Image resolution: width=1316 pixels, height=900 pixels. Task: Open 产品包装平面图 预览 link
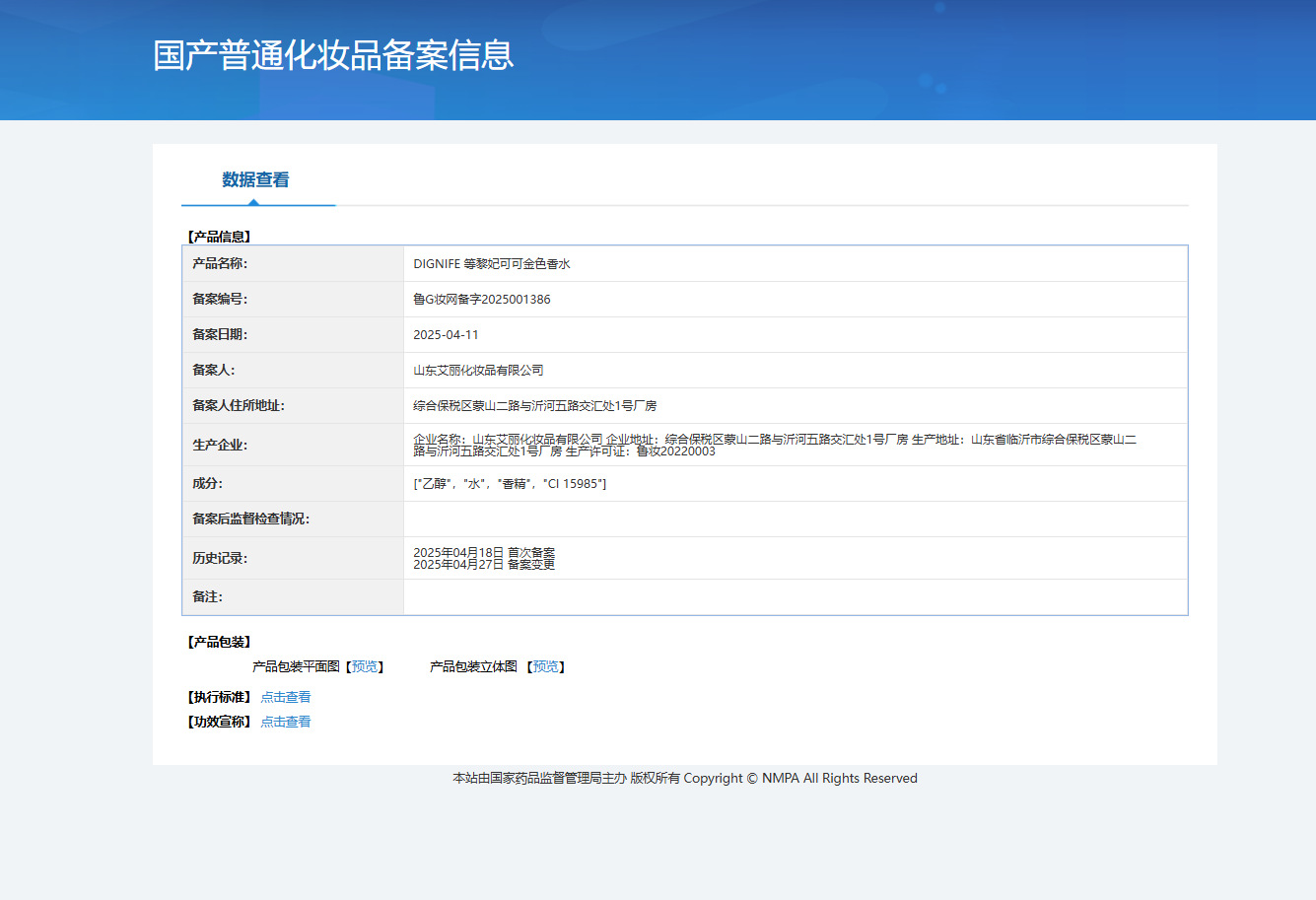[x=365, y=667]
